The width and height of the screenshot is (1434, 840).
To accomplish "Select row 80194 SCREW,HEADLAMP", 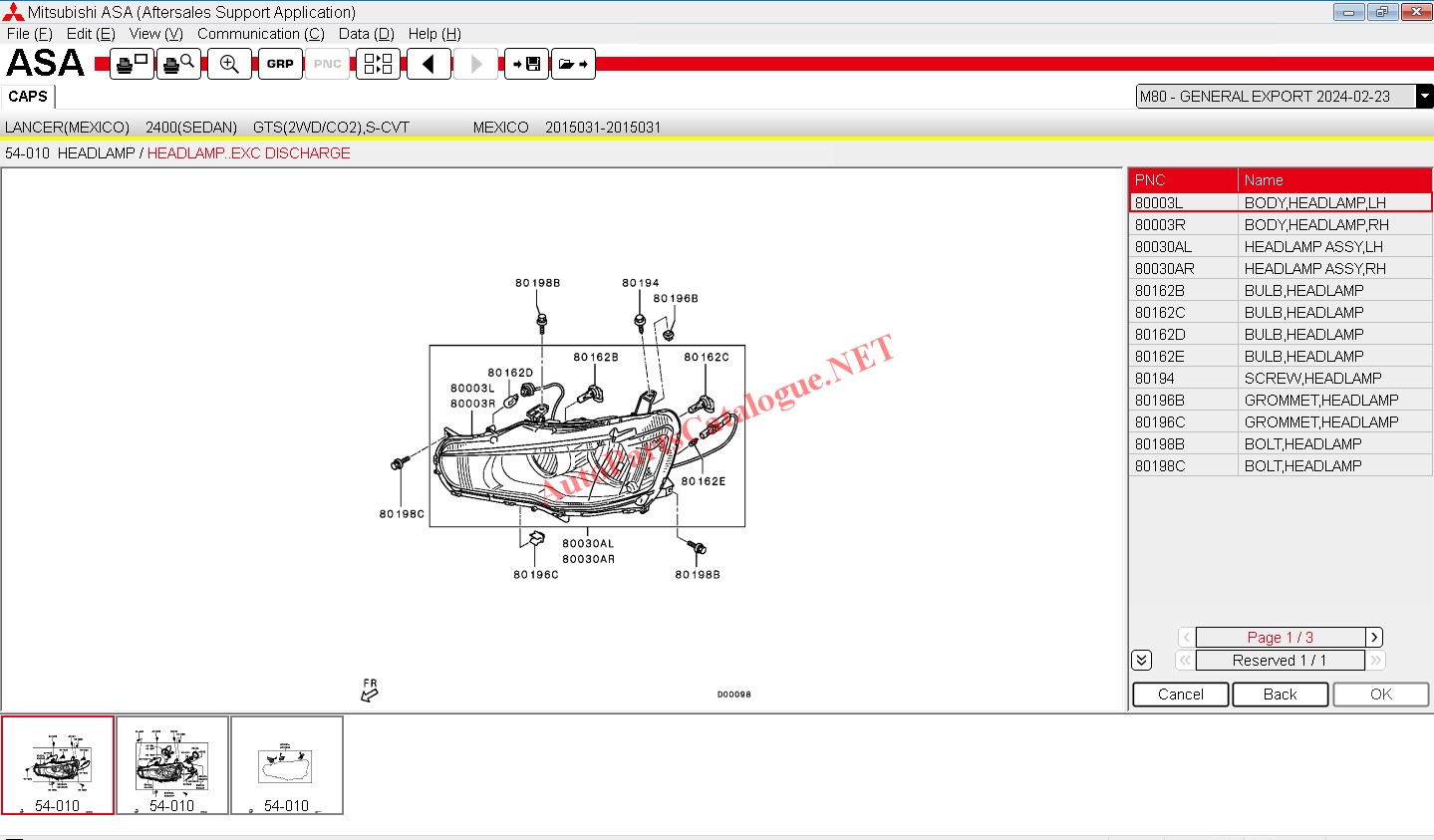I will pos(1281,378).
